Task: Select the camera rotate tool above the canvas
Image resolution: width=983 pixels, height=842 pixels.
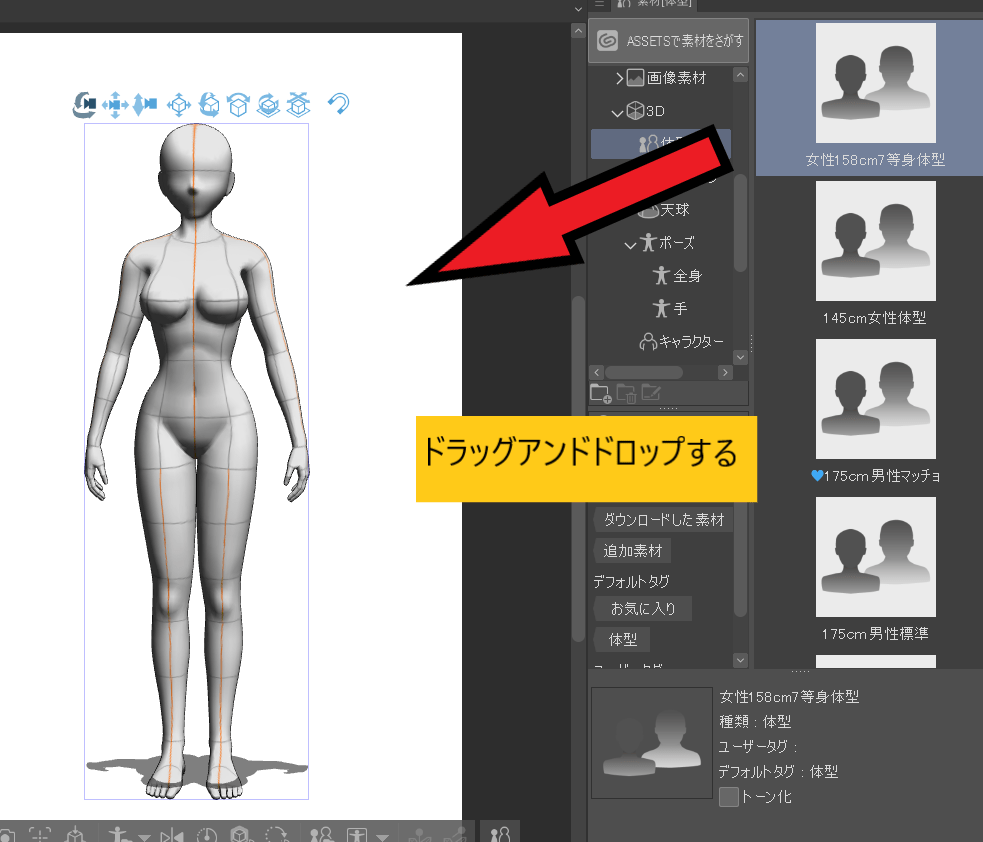Action: pyautogui.click(x=84, y=105)
